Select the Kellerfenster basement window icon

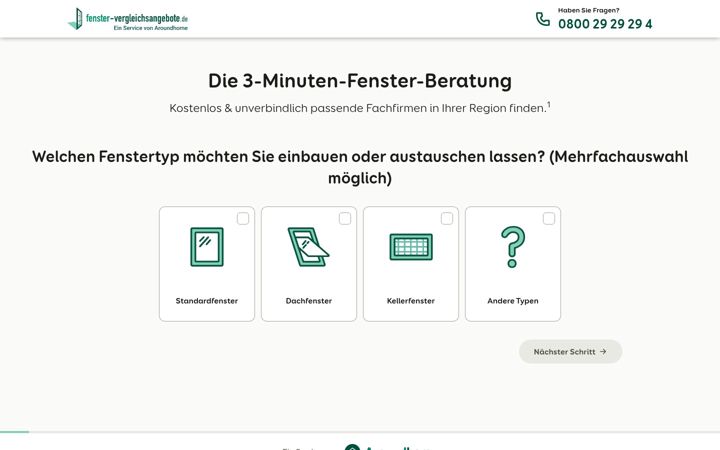(x=411, y=247)
